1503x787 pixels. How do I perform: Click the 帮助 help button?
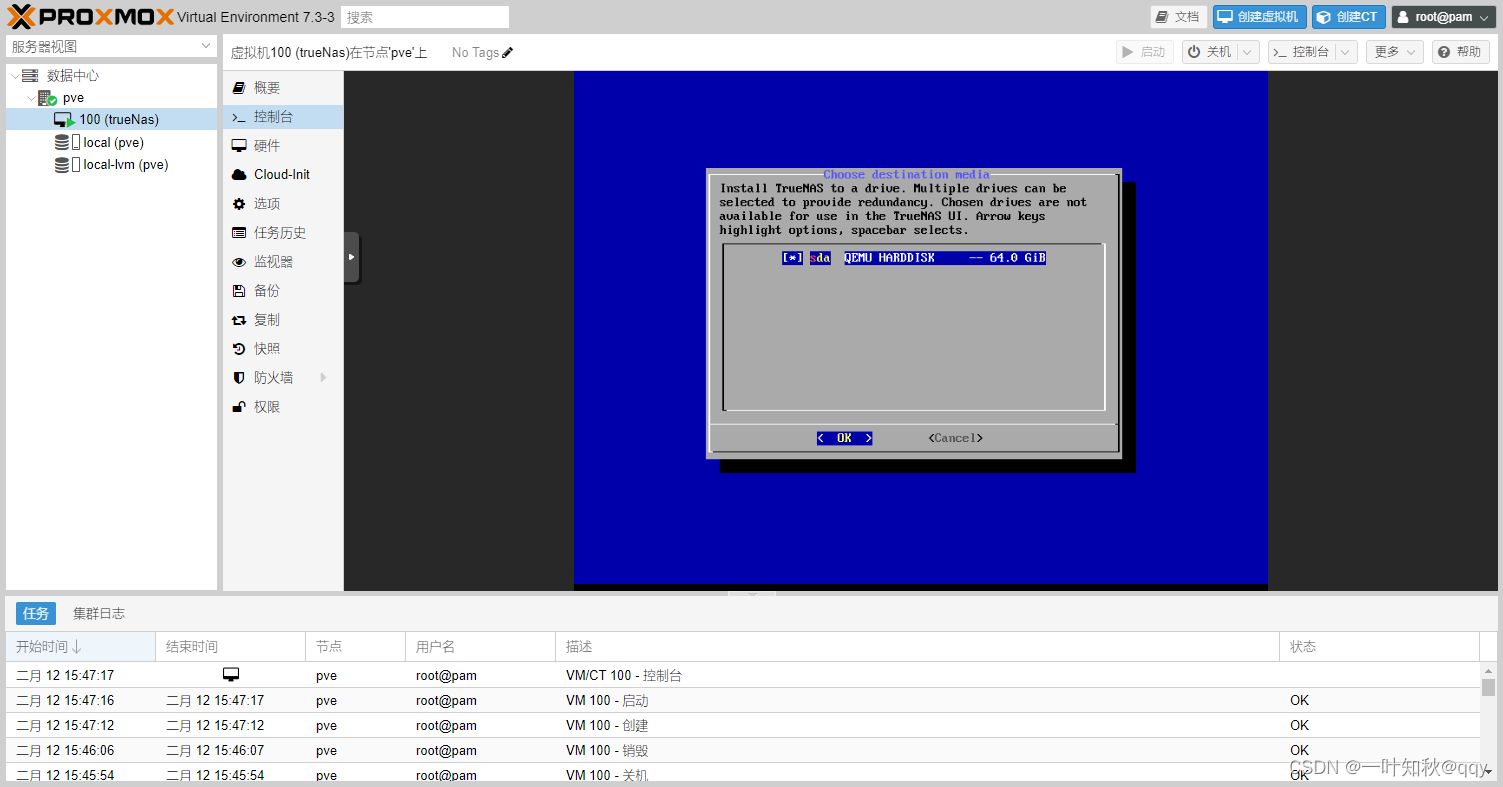tap(1461, 52)
